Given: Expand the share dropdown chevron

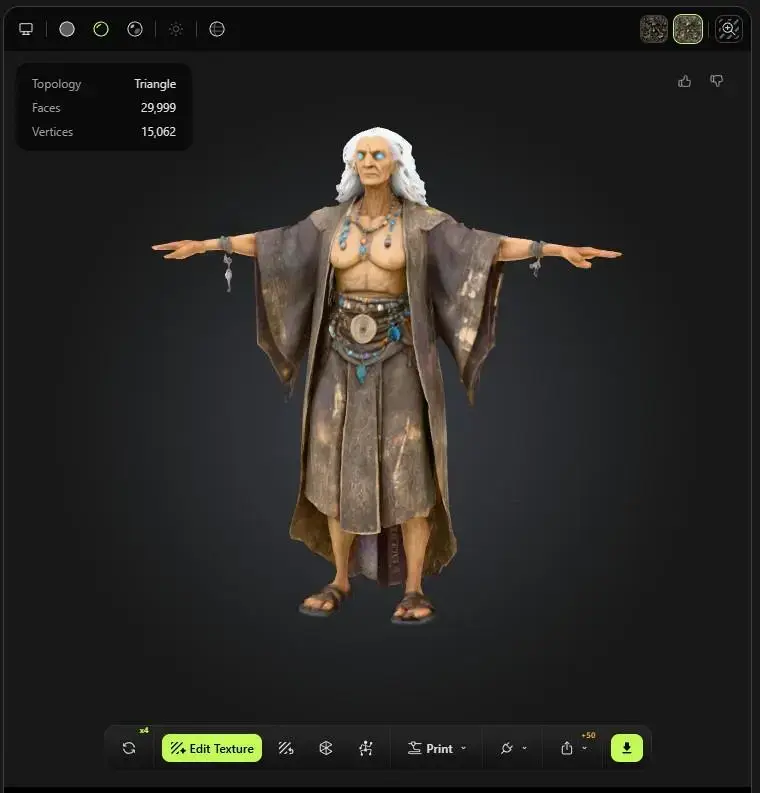Looking at the screenshot, I should pos(585,748).
